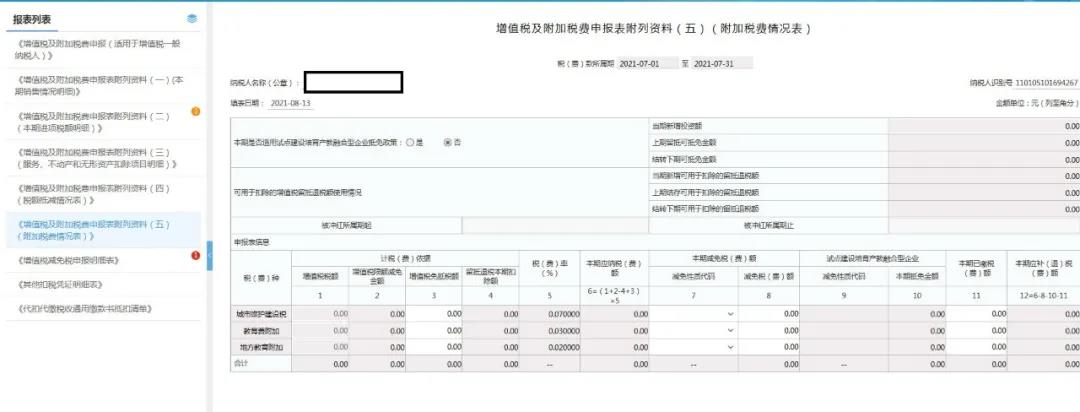
Task: Open 减免性质代码 dropdown for 城市维护建设税
Action: 730,314
